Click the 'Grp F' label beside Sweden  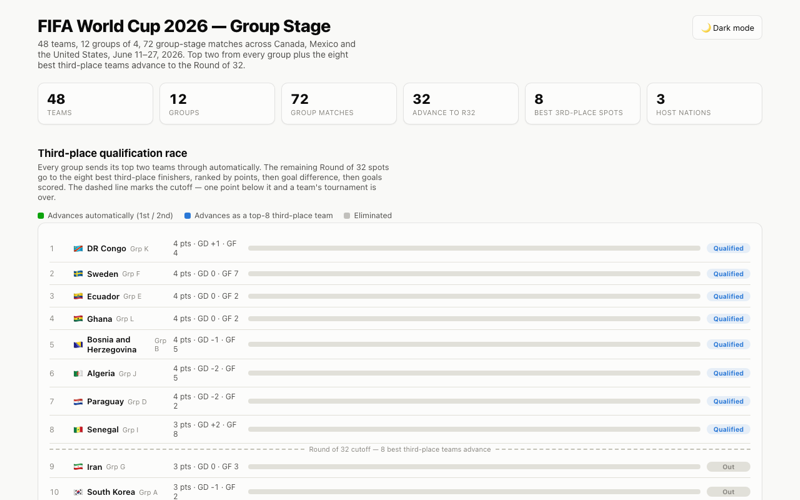coord(131,274)
